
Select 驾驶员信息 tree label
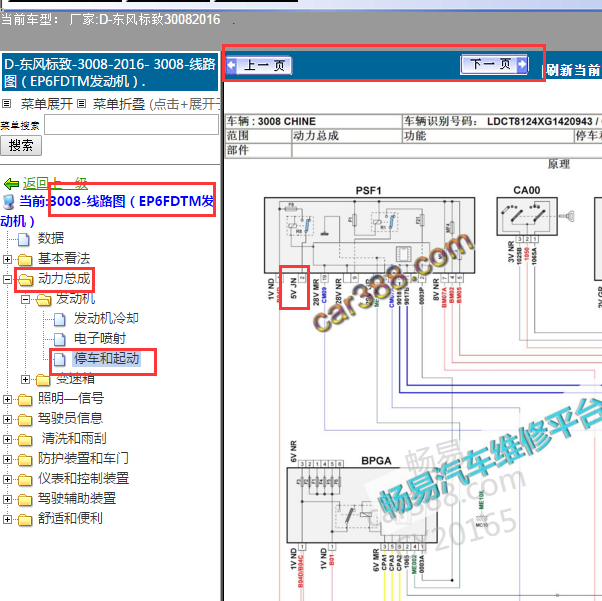(x=70, y=419)
